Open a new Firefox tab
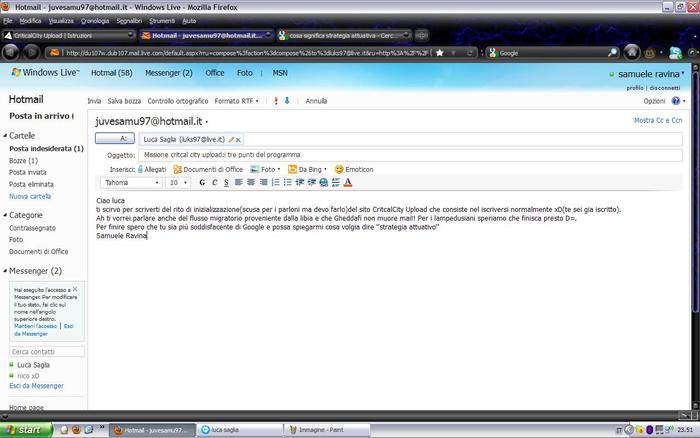This screenshot has height=438, width=700. point(421,35)
